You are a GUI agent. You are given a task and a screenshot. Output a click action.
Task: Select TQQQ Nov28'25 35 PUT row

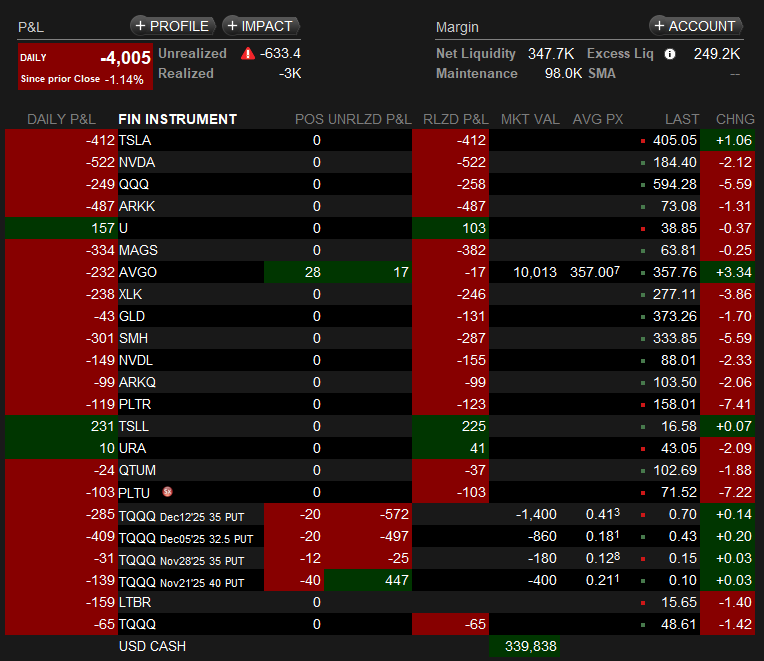click(380, 558)
